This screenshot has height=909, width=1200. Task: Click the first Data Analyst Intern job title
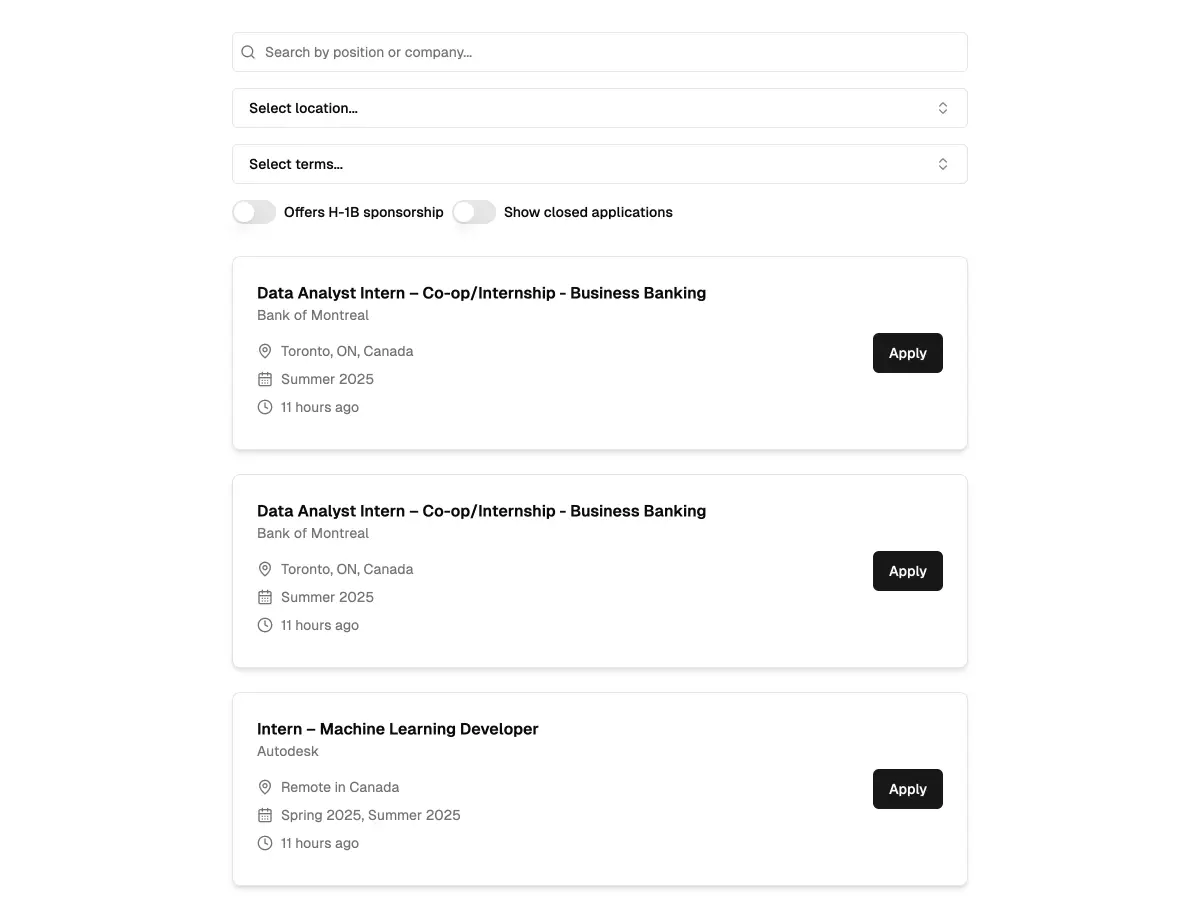(x=481, y=293)
